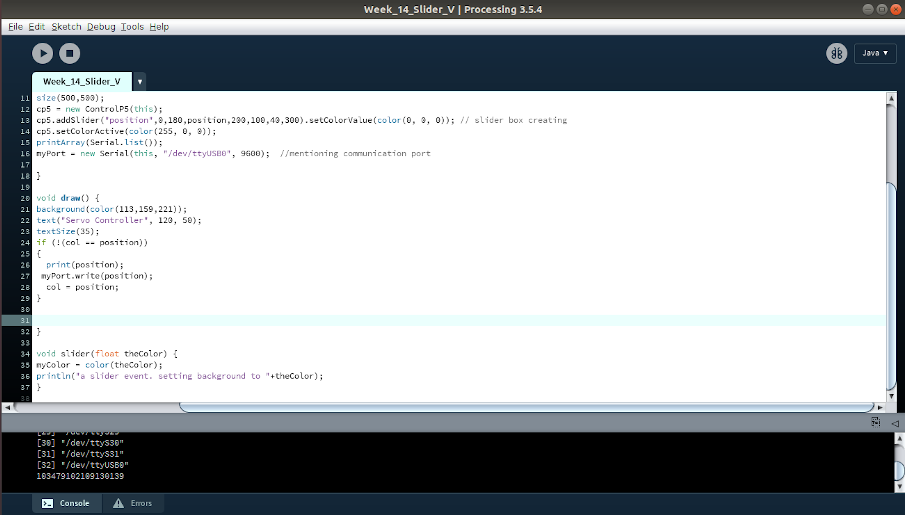Click '//mentioning communication port' comment
905x515 pixels.
355,154
